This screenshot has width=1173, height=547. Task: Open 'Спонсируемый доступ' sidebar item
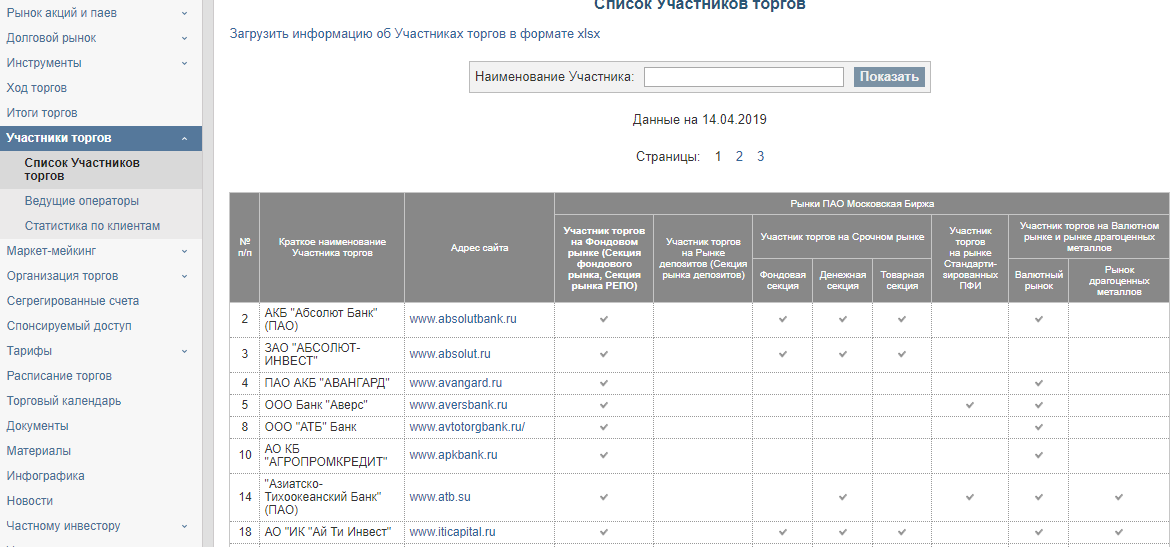pos(69,326)
